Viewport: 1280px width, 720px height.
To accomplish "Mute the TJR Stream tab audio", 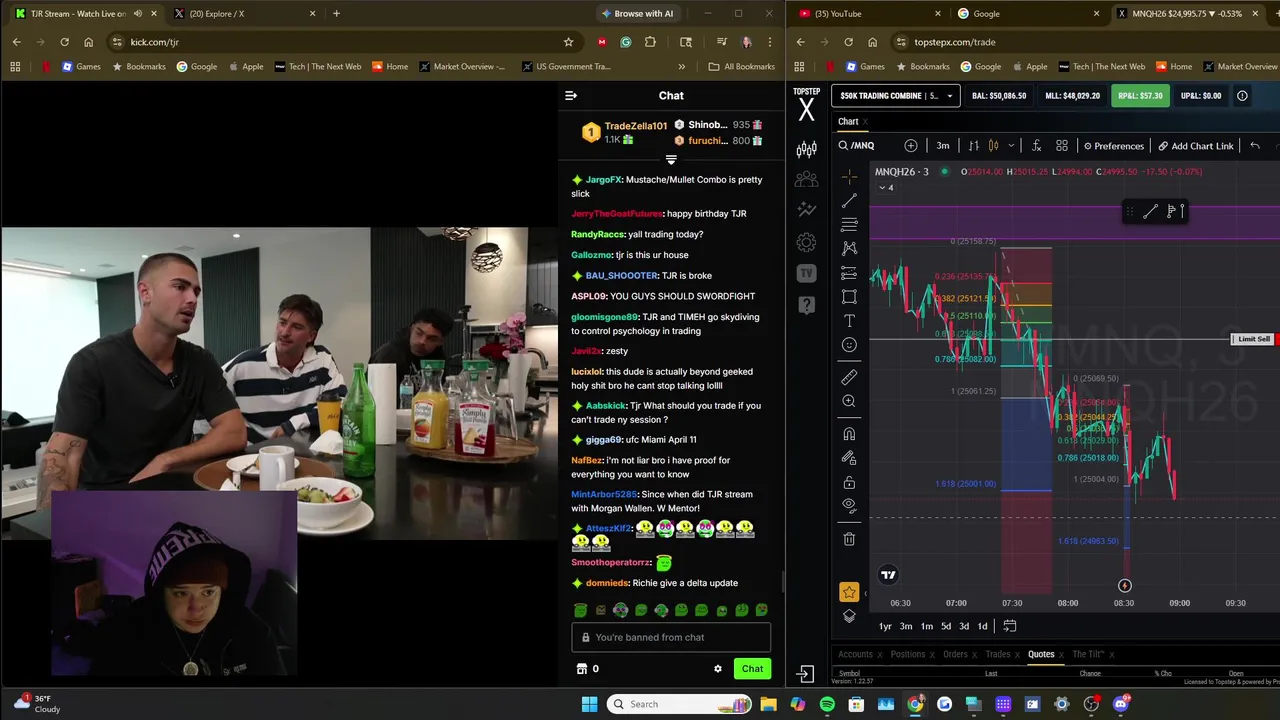I will pos(138,14).
